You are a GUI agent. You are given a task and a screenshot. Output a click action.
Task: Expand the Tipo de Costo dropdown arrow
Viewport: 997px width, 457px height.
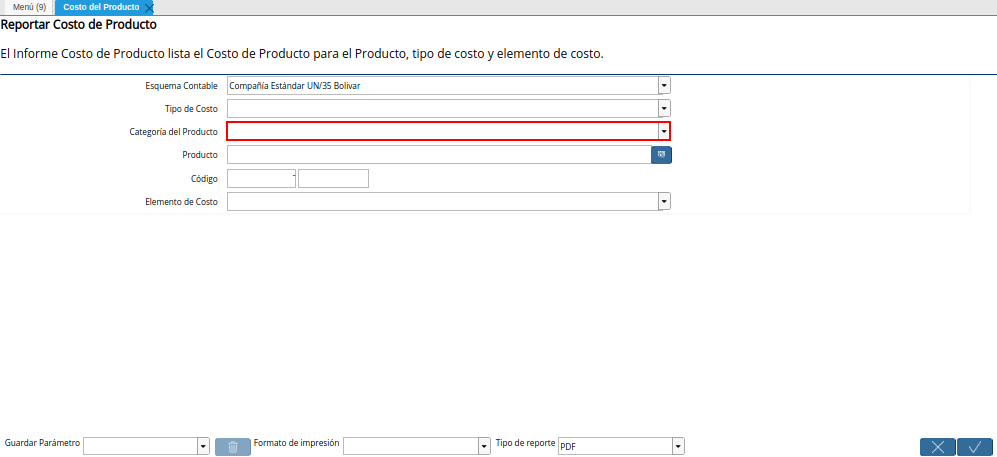click(664, 109)
